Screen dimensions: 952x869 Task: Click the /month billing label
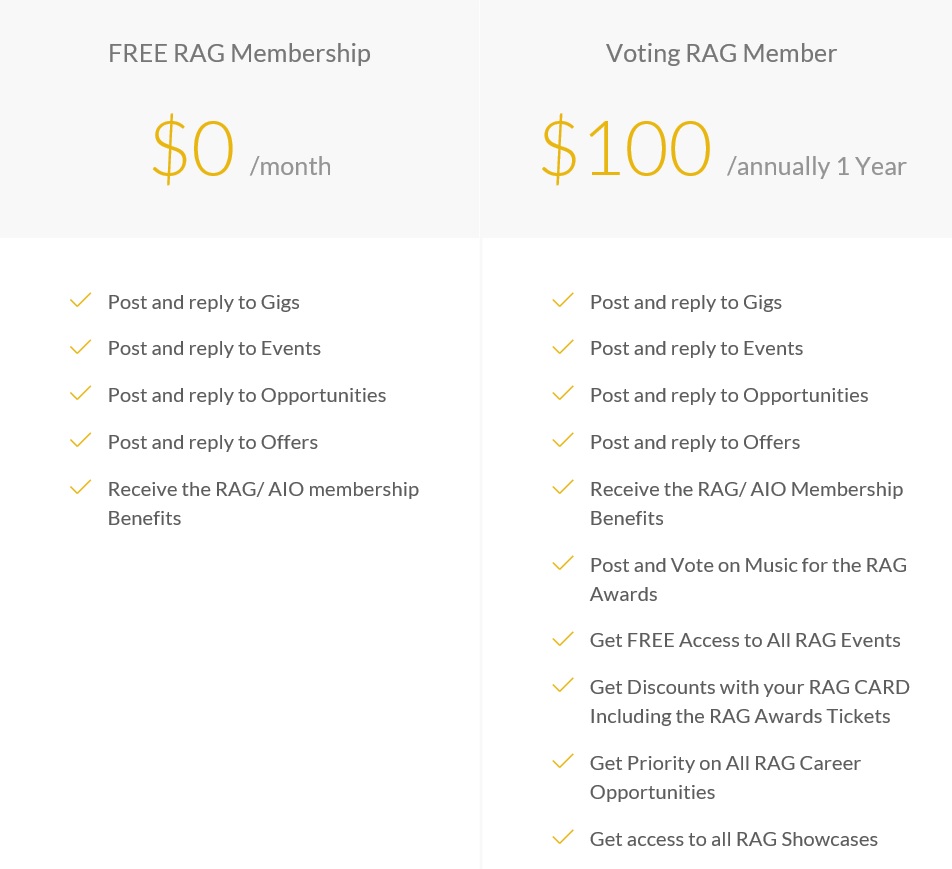[x=290, y=166]
